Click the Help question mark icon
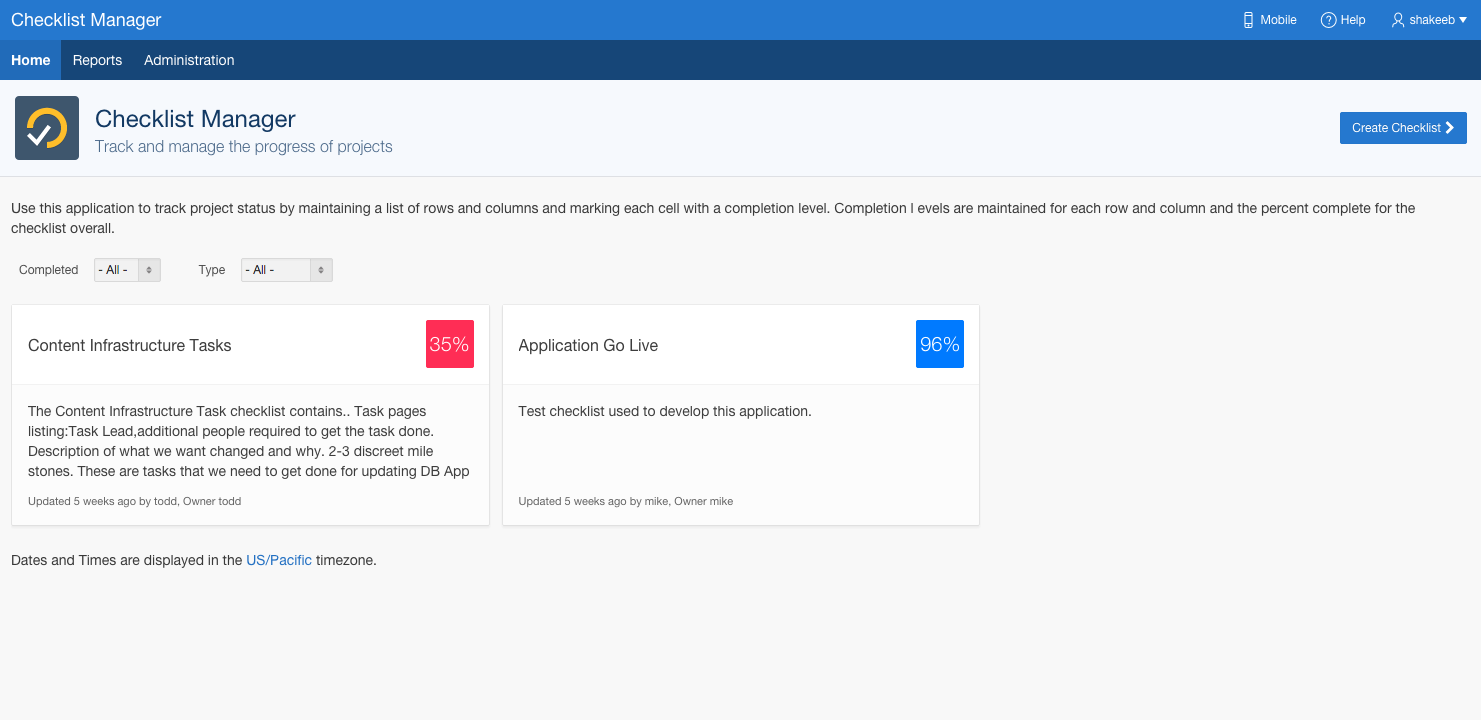The width and height of the screenshot is (1481, 720). pos(1328,20)
